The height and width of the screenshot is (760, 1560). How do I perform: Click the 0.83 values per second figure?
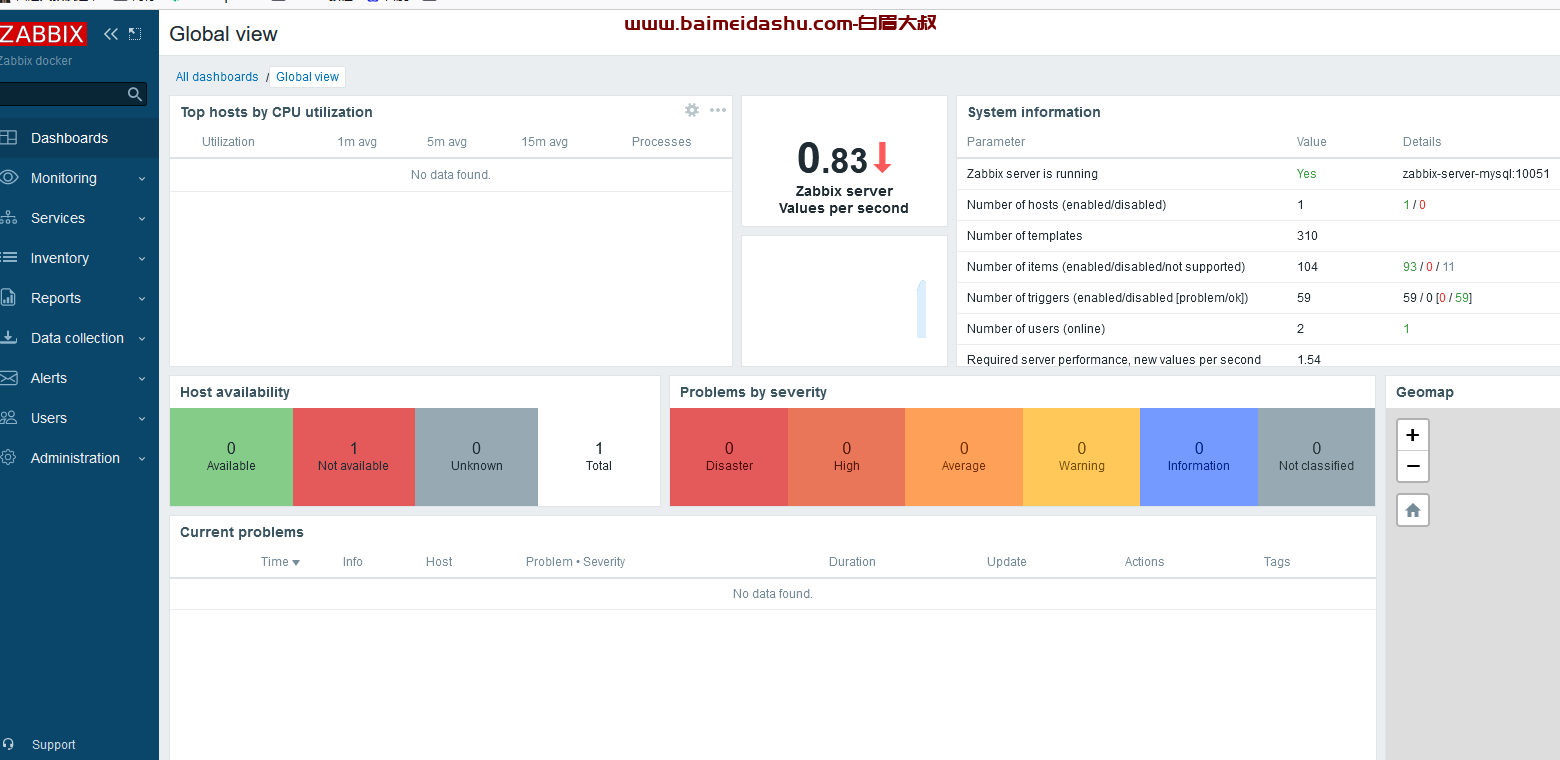pos(833,159)
